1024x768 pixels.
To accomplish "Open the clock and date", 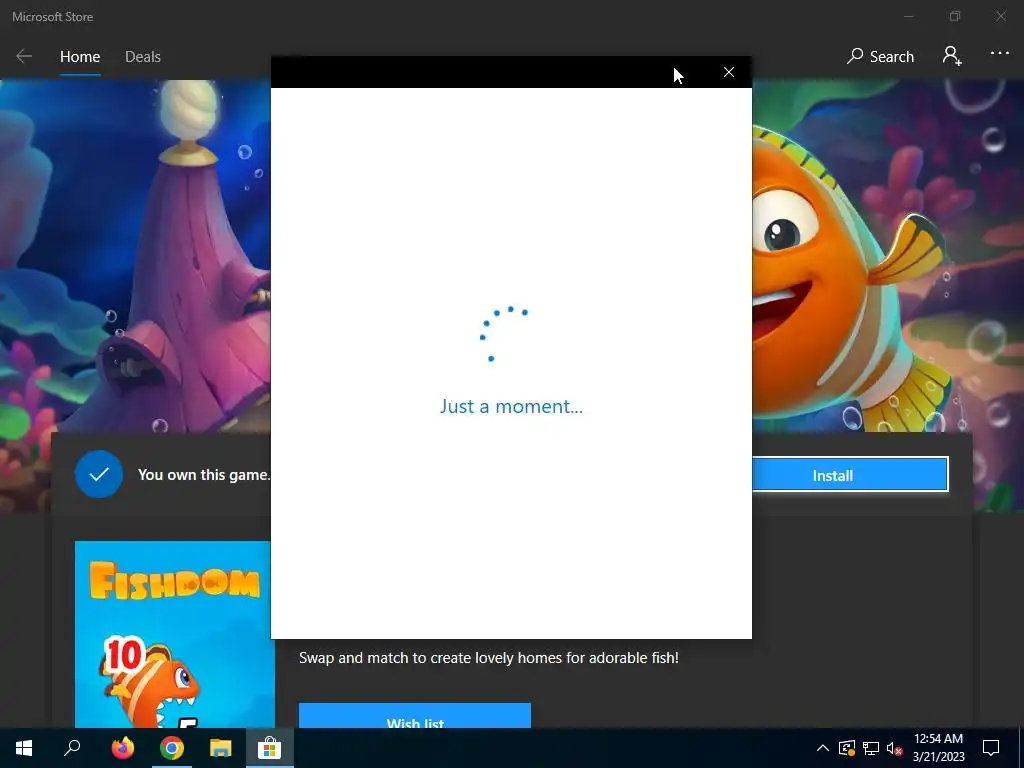I will [938, 748].
